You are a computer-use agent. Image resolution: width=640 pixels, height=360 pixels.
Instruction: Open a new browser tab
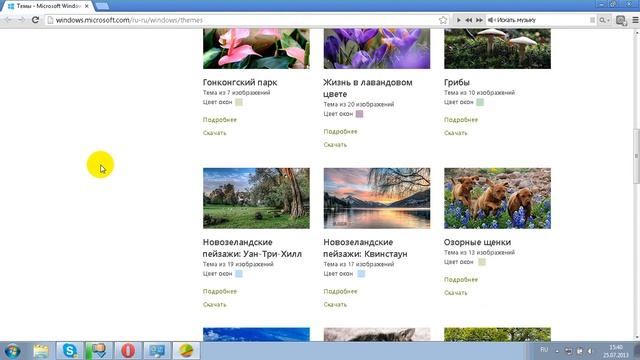click(102, 6)
